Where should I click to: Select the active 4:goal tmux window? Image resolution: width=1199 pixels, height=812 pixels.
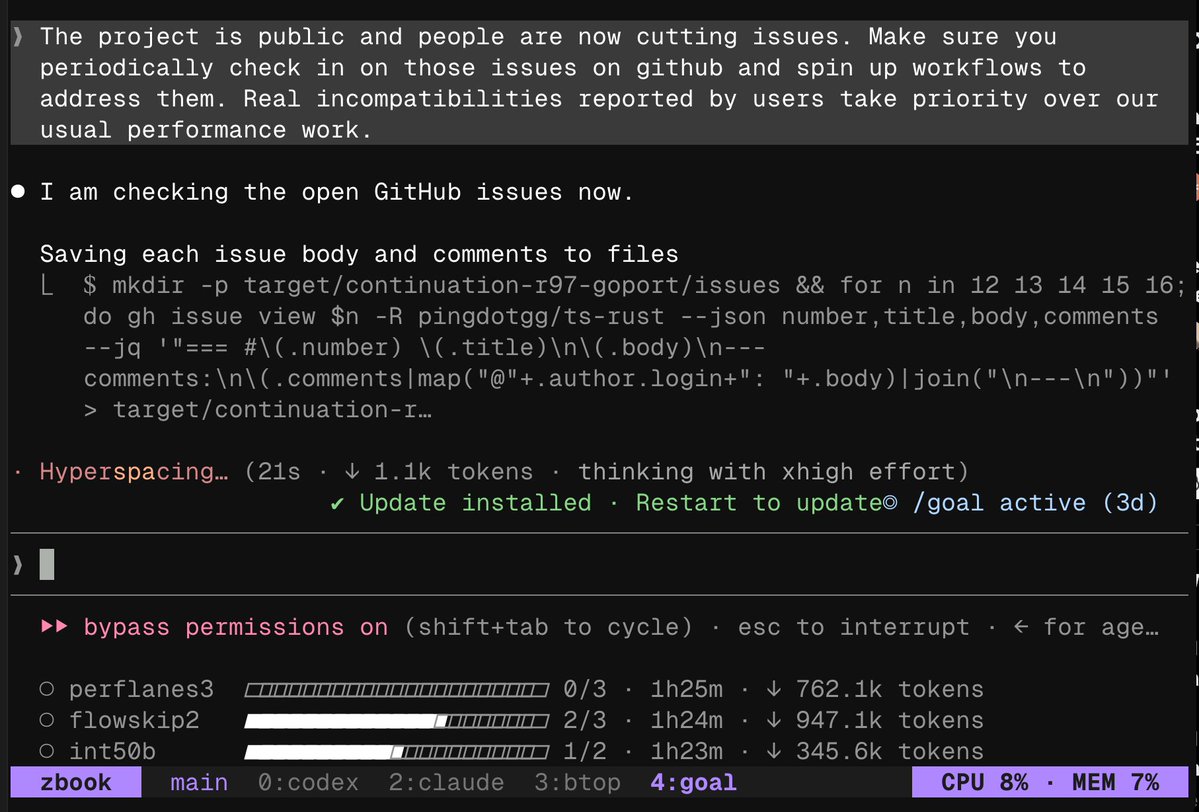pyautogui.click(x=694, y=783)
